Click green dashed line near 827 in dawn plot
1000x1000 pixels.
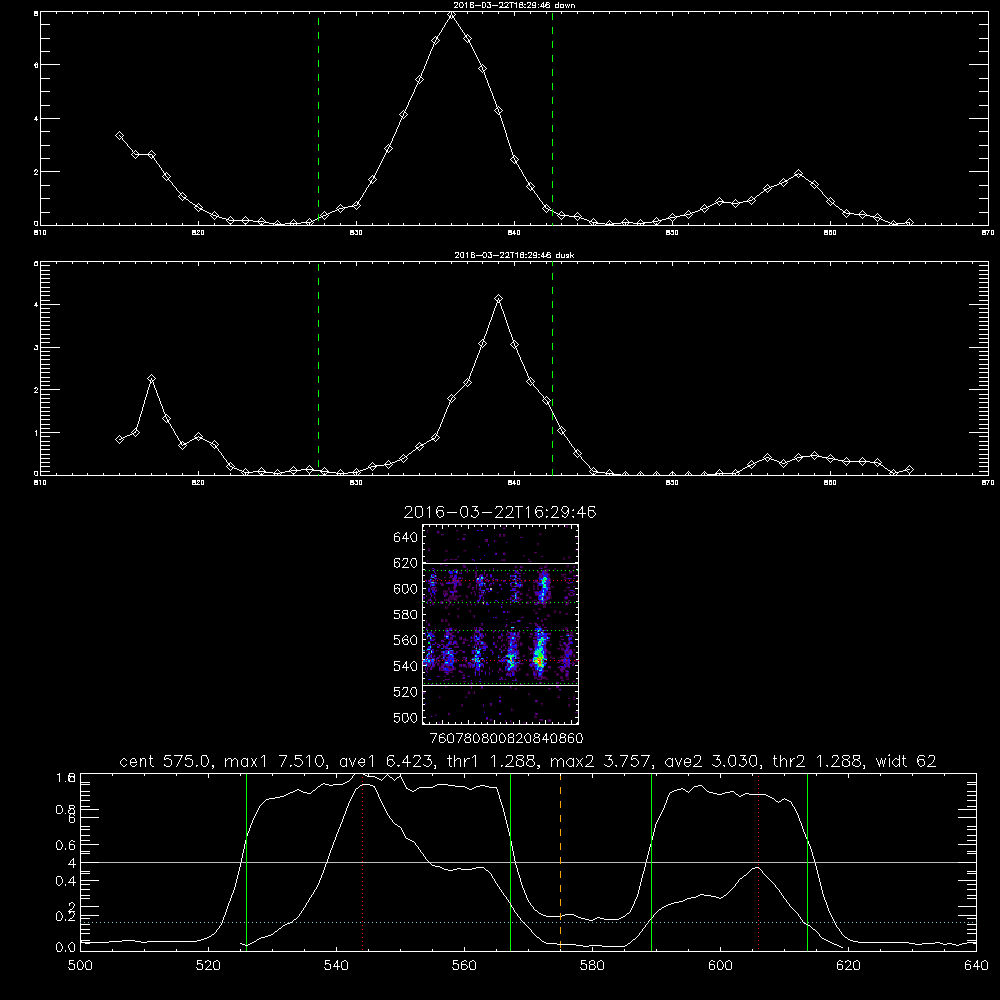(x=318, y=119)
